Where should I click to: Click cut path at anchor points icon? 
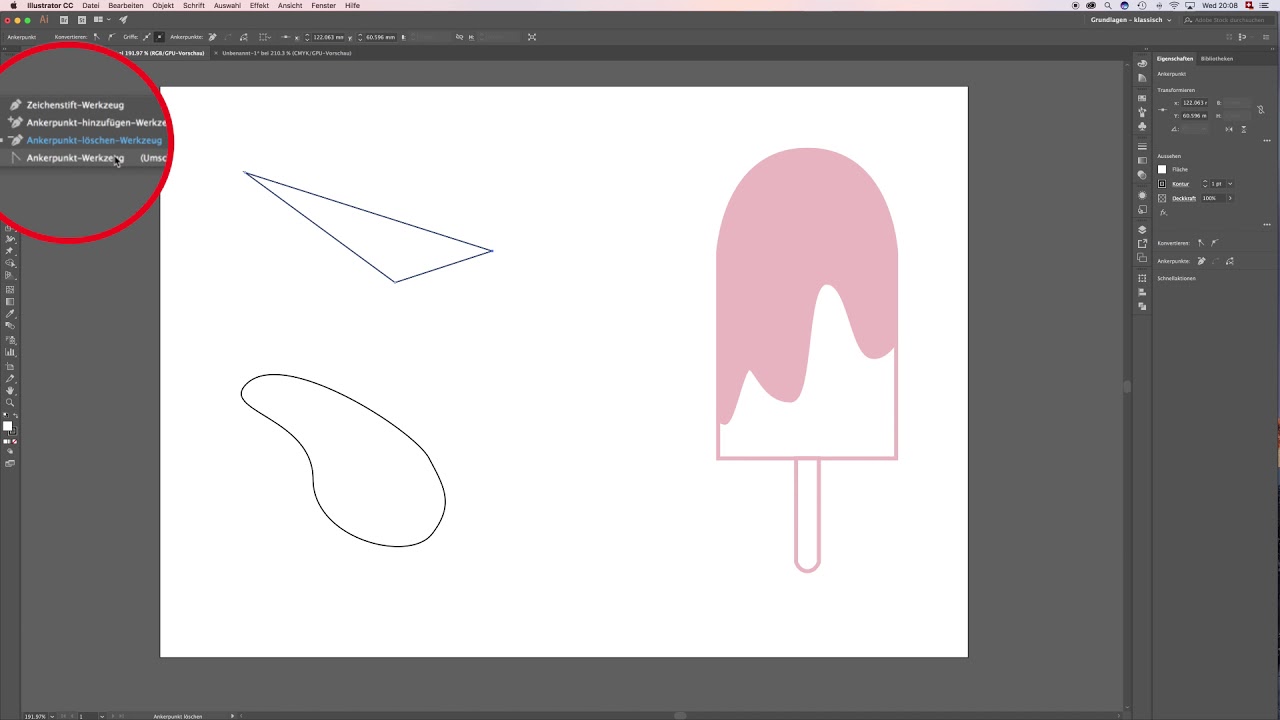(x=243, y=37)
